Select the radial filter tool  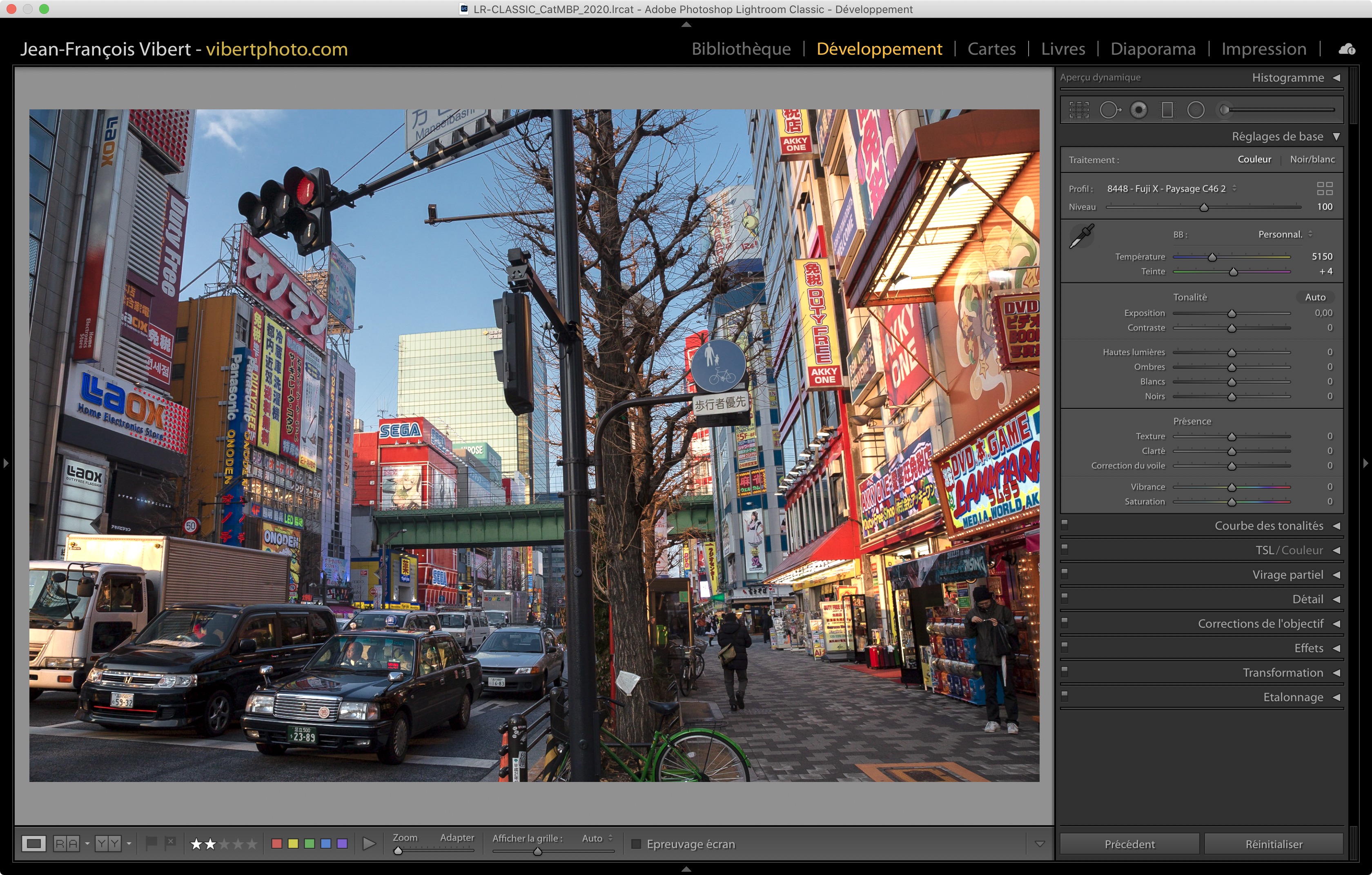(x=1195, y=110)
